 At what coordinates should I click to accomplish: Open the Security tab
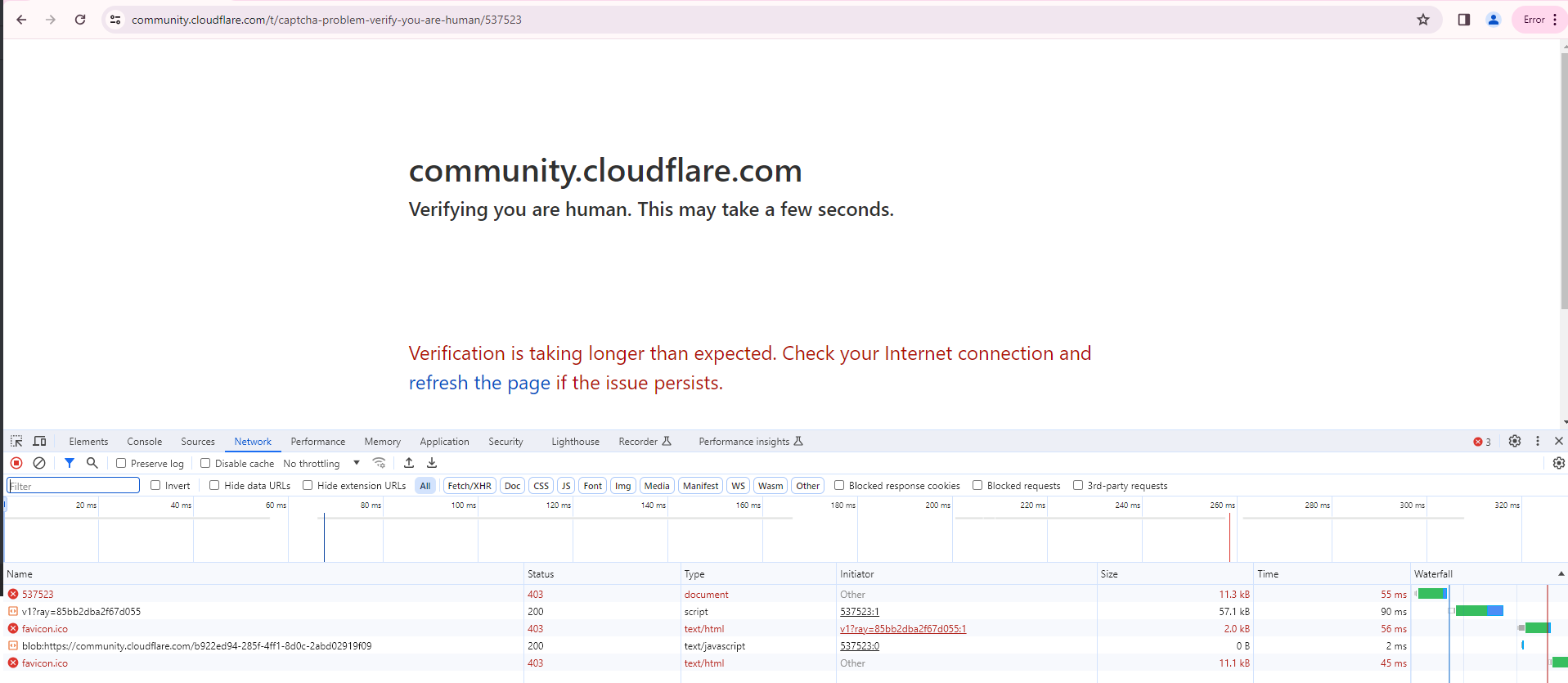(x=505, y=442)
